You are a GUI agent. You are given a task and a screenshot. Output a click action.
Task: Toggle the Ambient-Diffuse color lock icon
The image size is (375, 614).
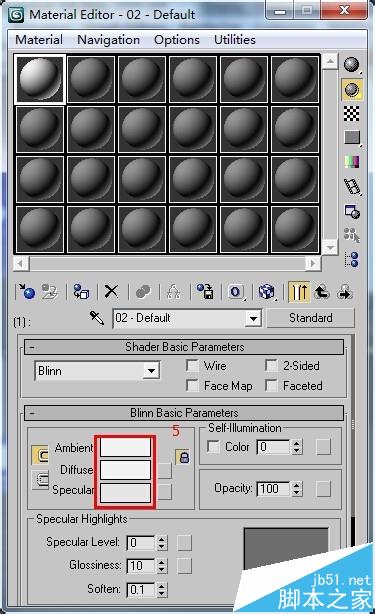(x=183, y=457)
